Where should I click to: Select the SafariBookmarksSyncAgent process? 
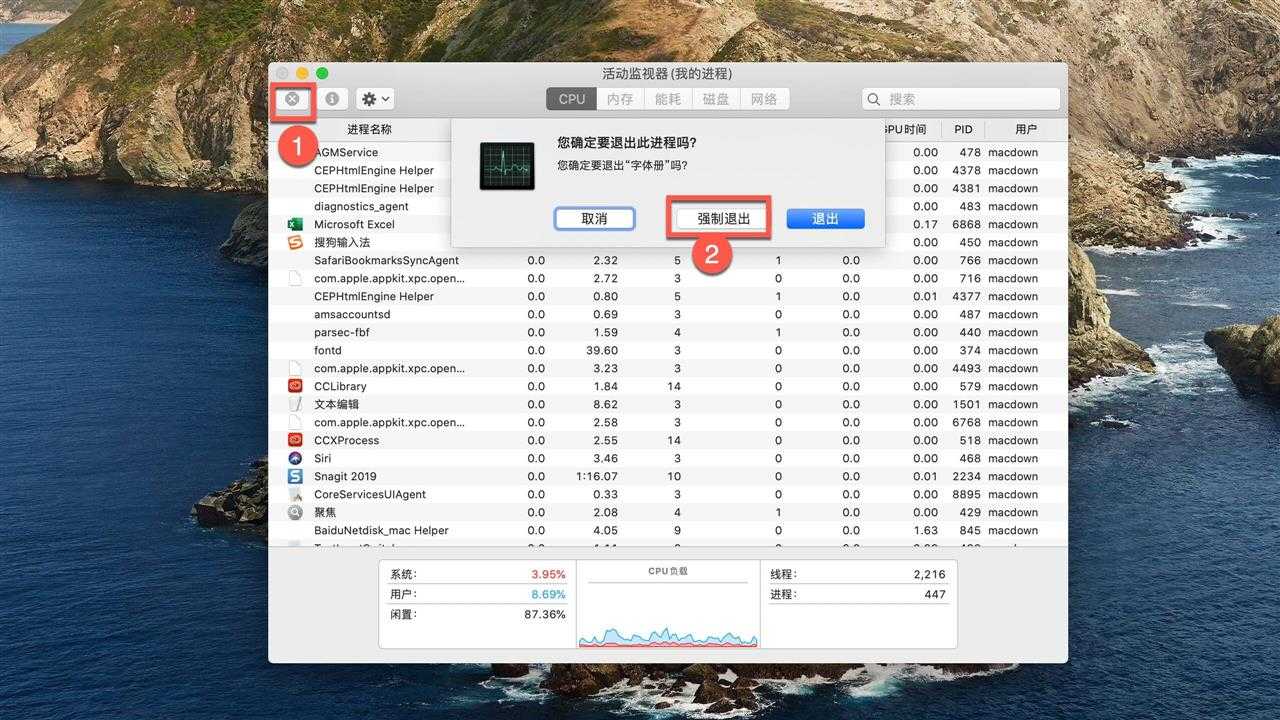coord(386,260)
